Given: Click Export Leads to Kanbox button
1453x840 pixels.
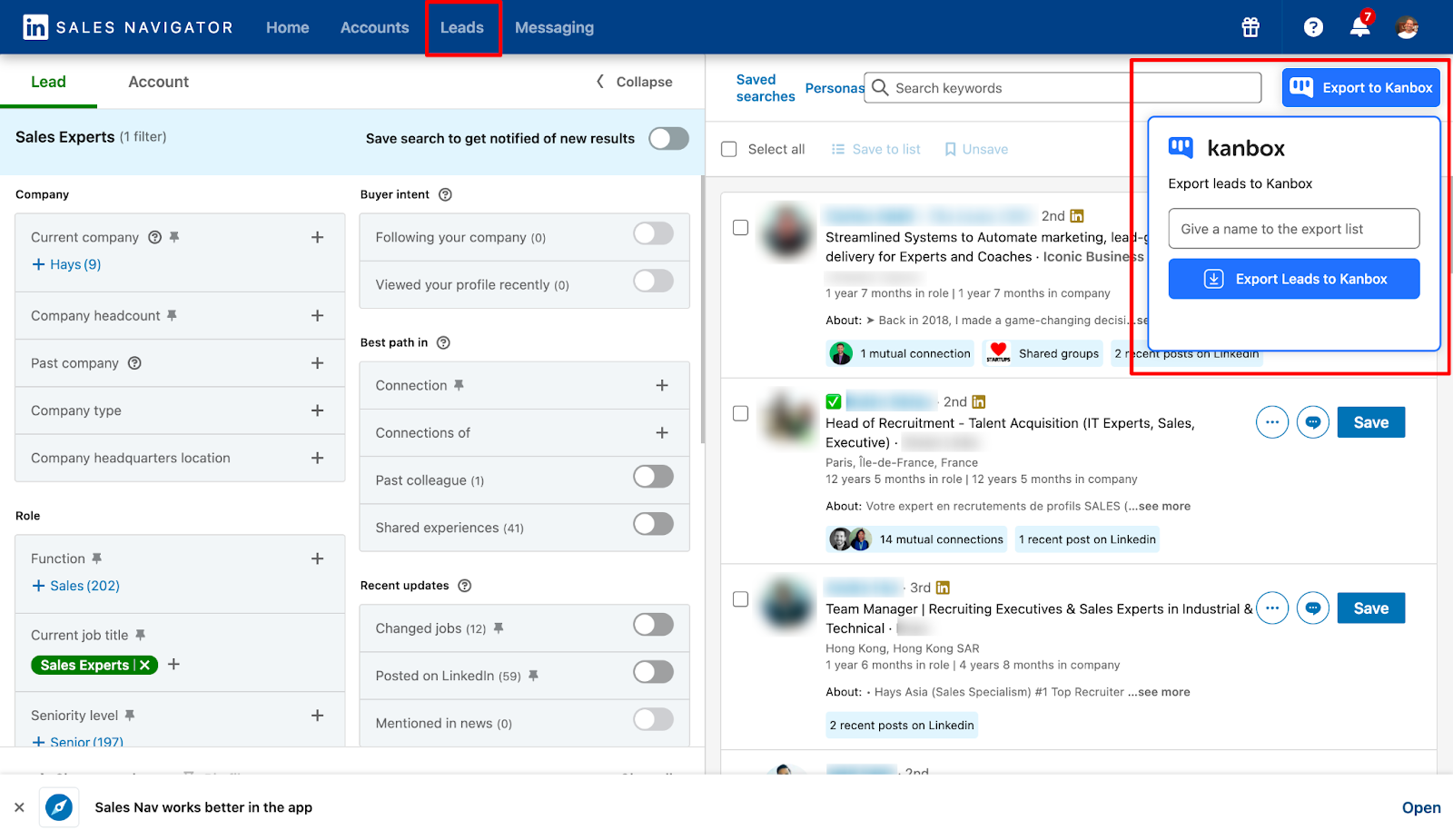Looking at the screenshot, I should (x=1294, y=279).
